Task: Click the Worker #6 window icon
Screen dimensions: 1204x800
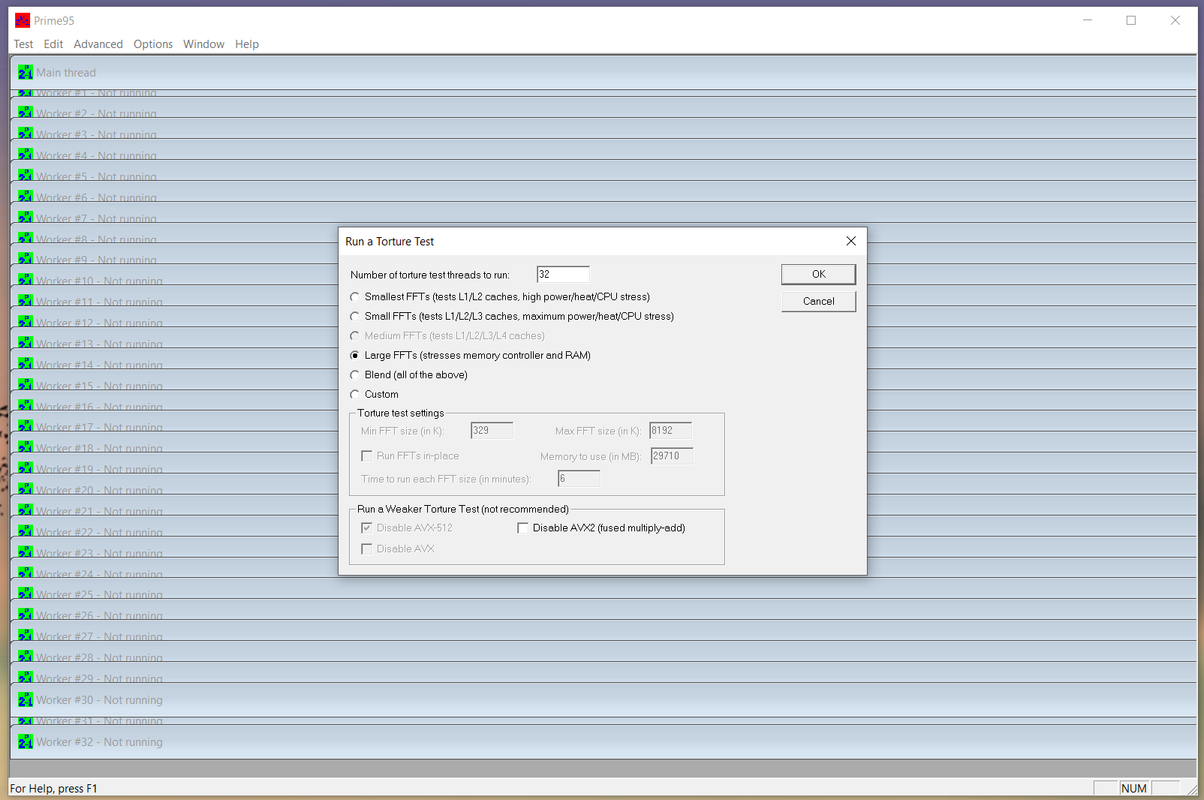Action: (x=25, y=197)
